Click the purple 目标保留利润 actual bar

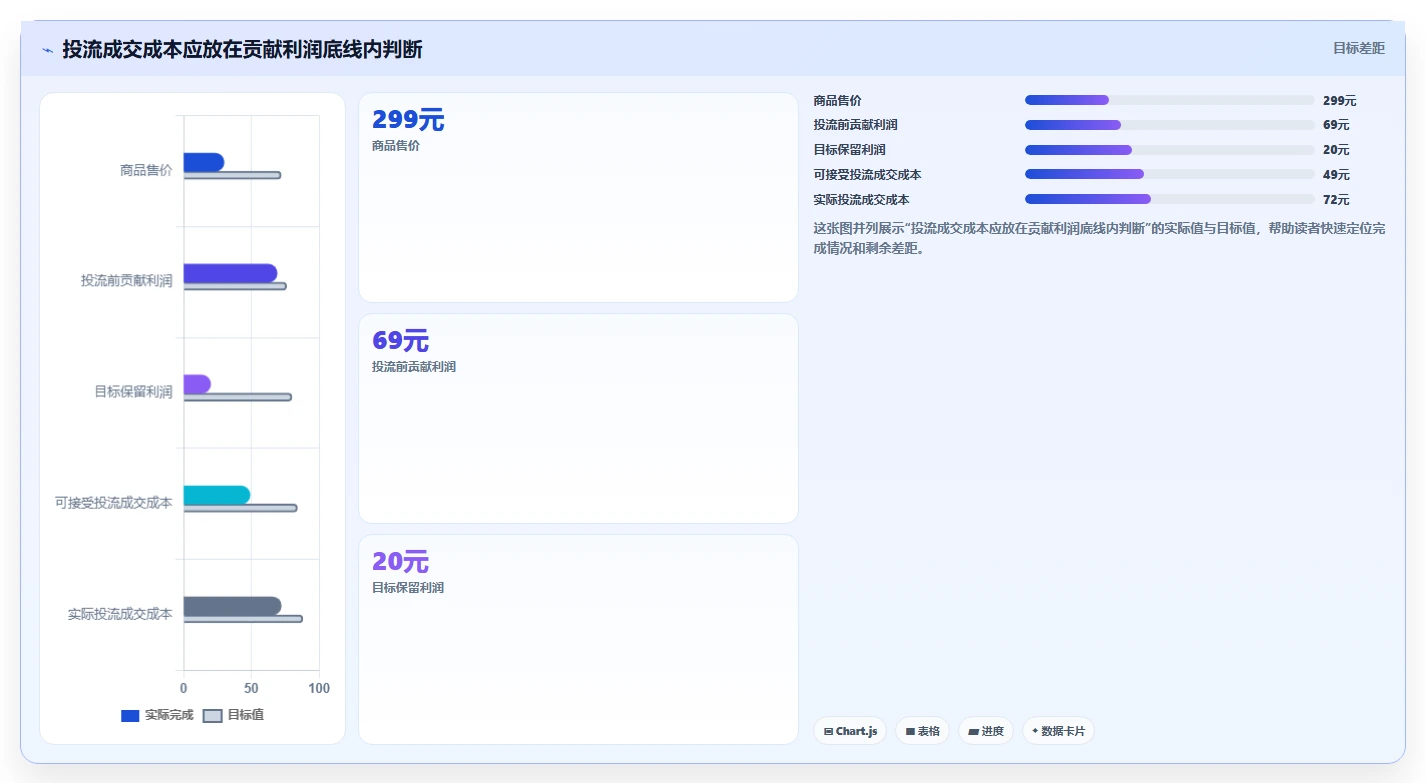[x=197, y=384]
